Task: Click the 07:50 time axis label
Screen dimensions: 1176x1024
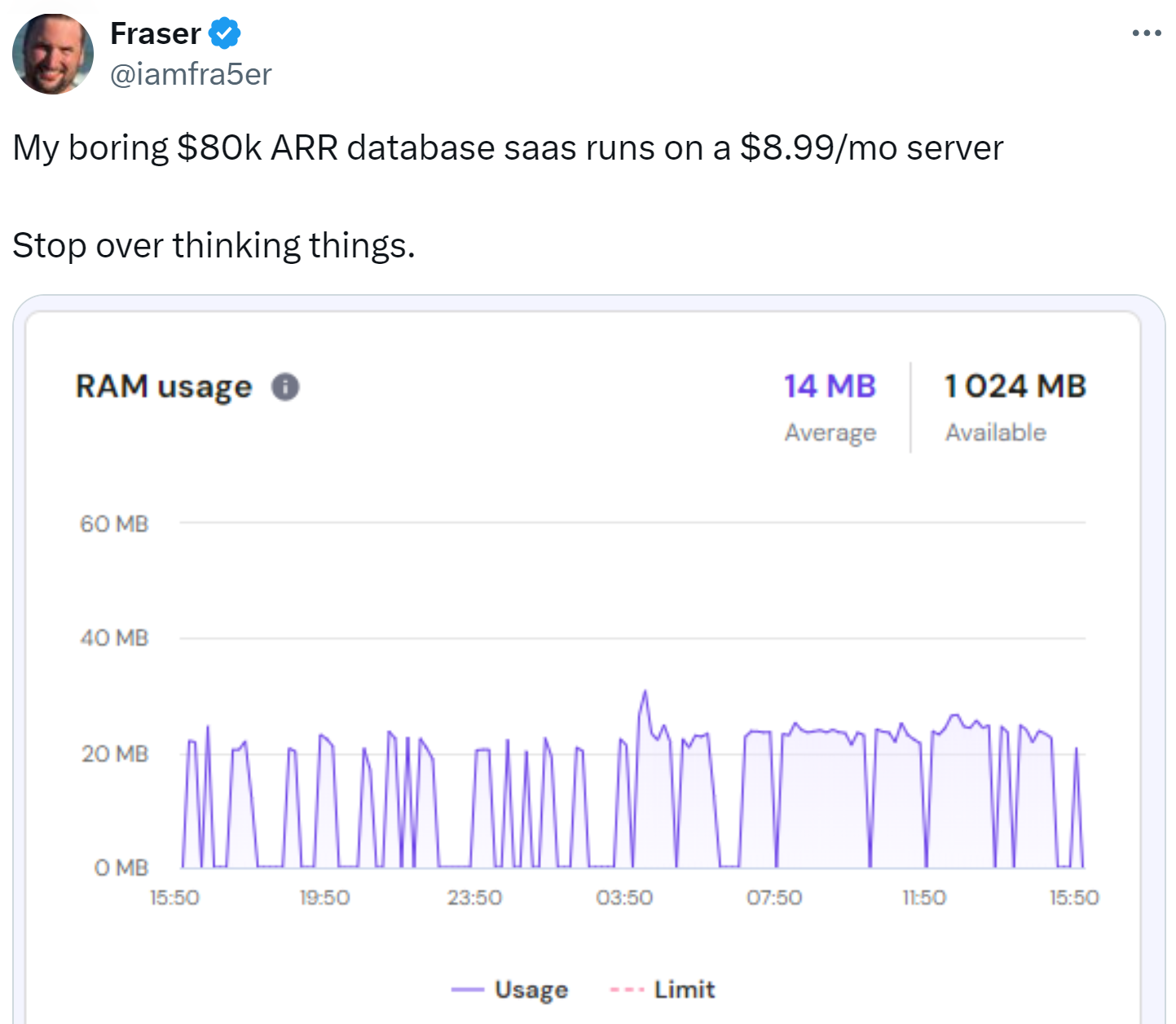Action: (x=774, y=897)
